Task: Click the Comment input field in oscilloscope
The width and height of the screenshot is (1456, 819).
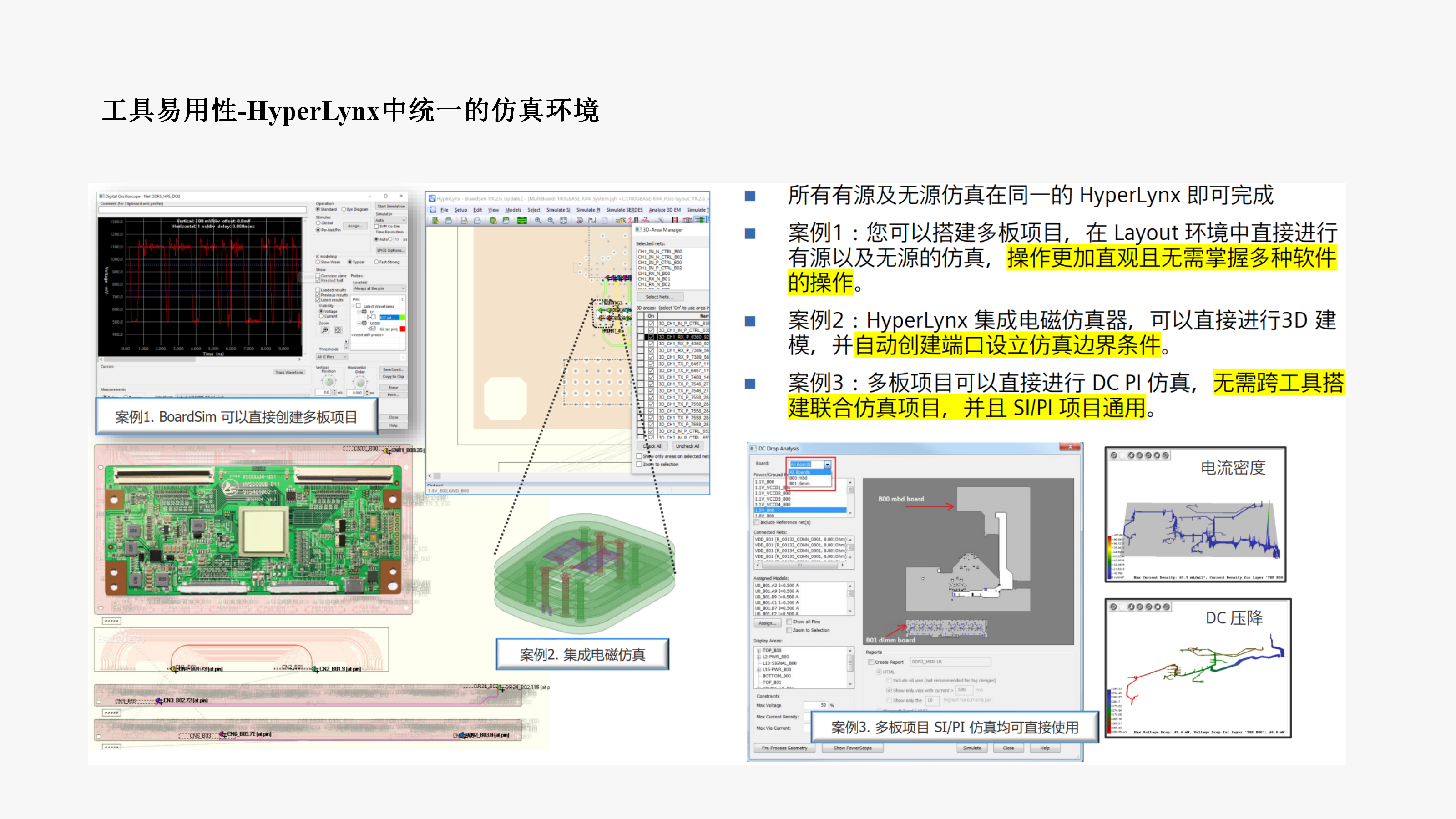Action: [202, 210]
